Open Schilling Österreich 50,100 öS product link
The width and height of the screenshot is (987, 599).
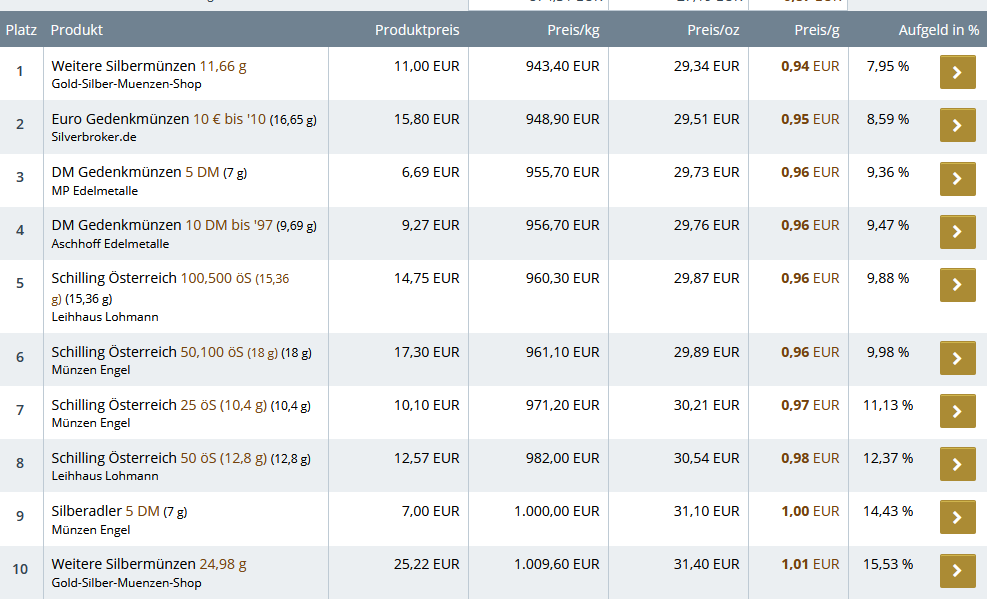click(x=181, y=352)
